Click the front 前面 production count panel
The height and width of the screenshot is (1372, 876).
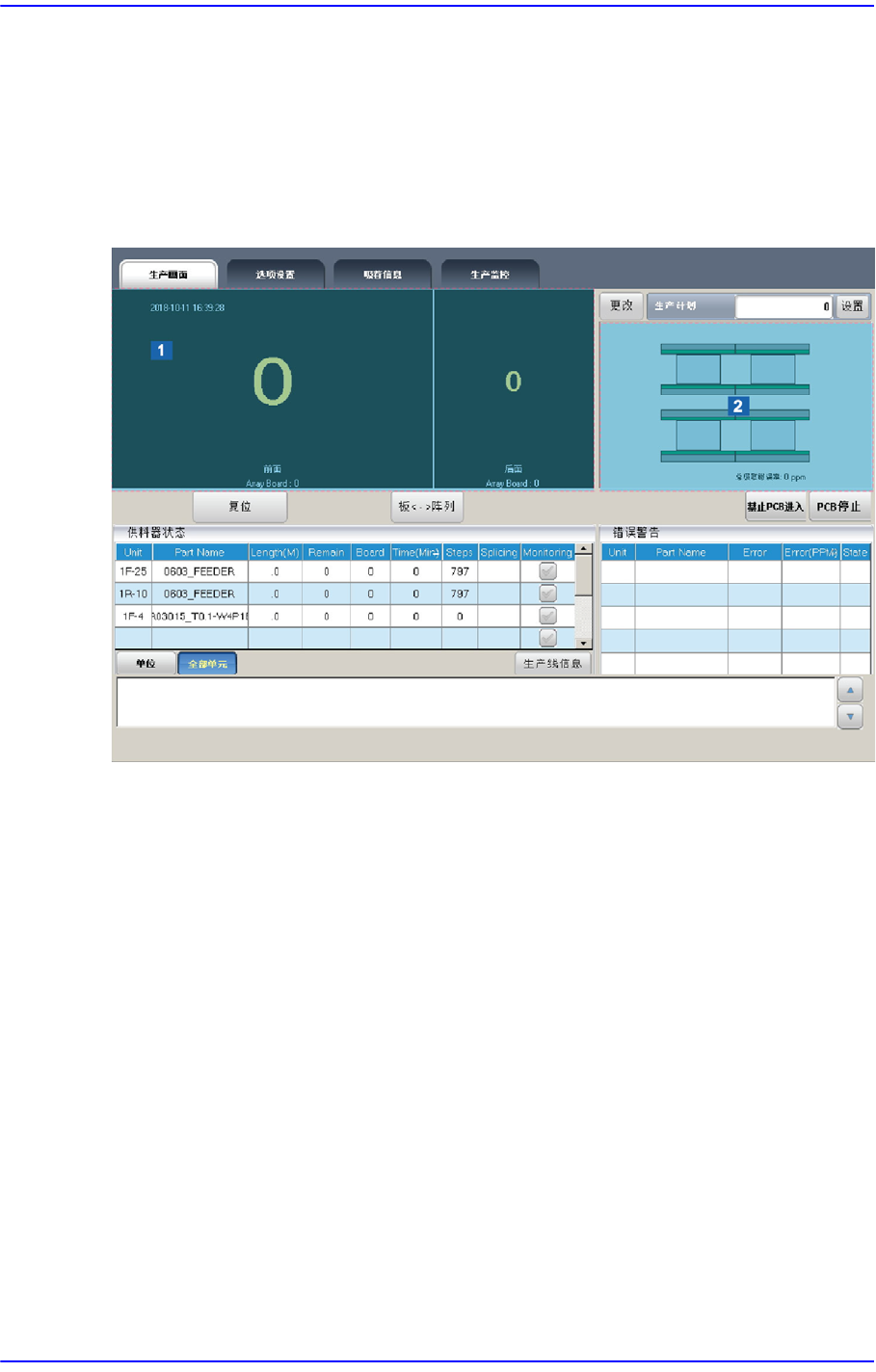click(273, 389)
